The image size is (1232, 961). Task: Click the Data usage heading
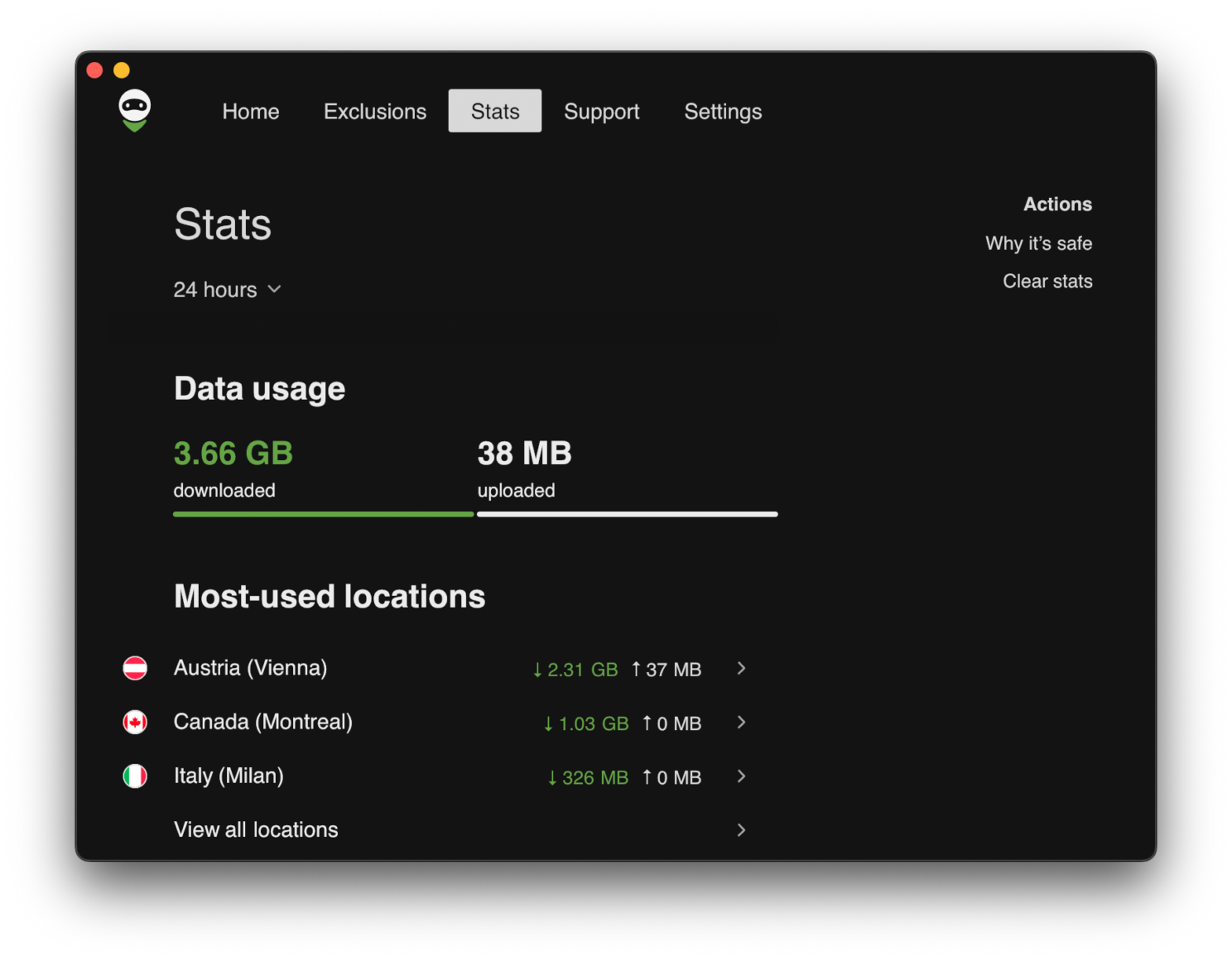[260, 389]
